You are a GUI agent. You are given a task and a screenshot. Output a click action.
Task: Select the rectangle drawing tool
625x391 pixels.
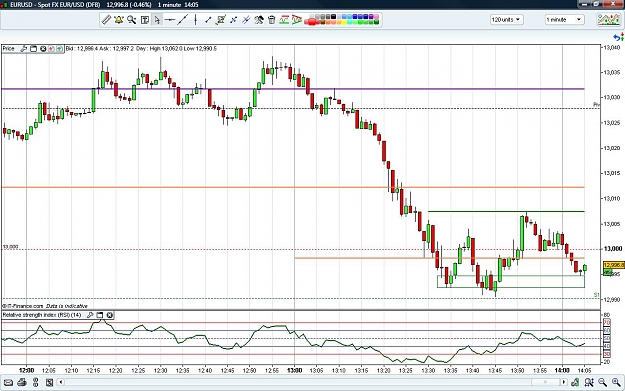pos(221,20)
